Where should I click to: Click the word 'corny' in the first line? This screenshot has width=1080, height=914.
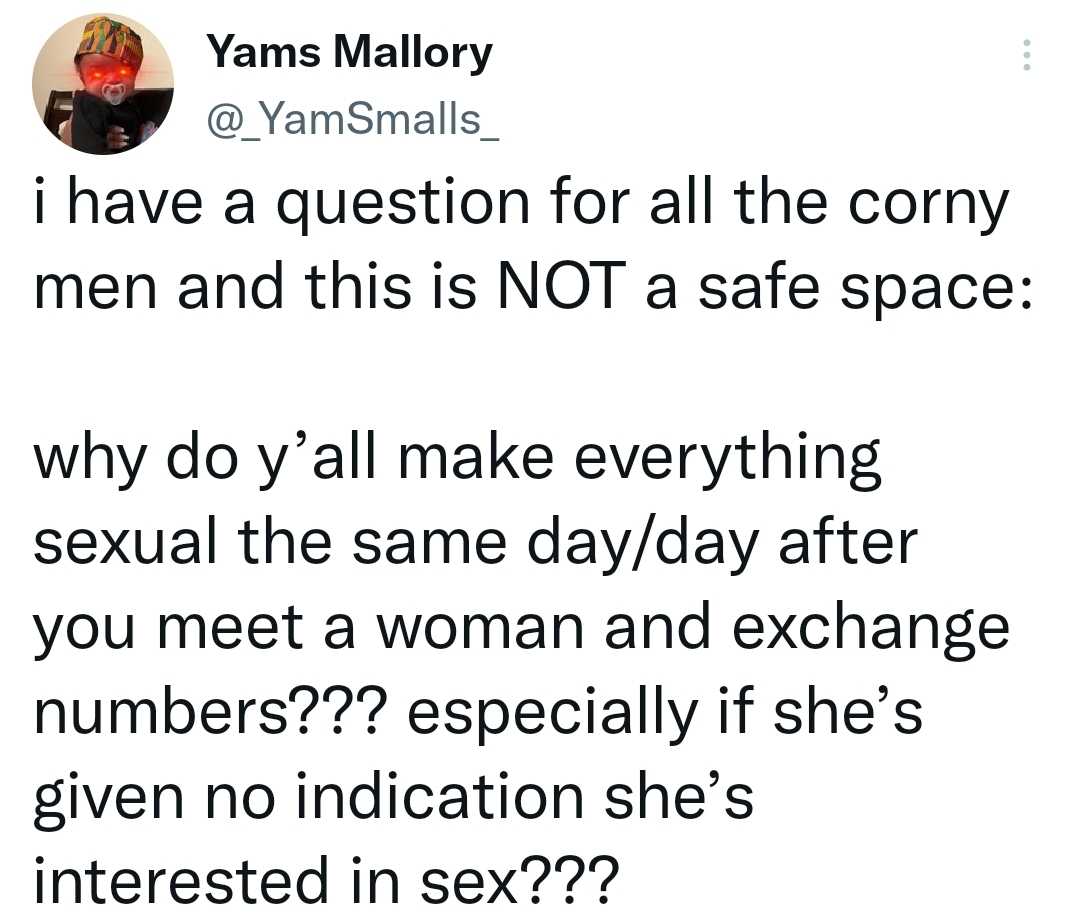click(928, 207)
